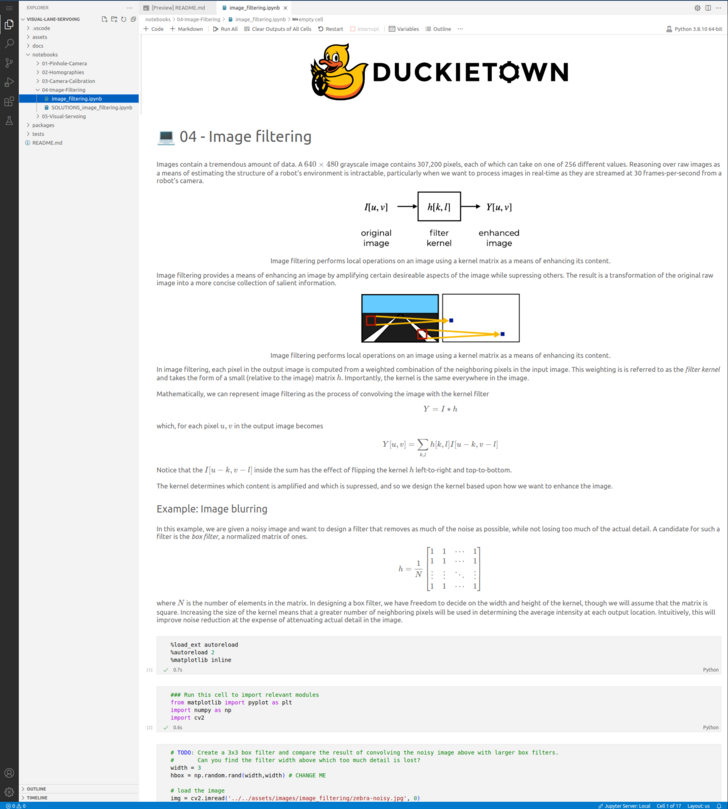
Task: Restart the notebook kernel
Action: tap(331, 29)
